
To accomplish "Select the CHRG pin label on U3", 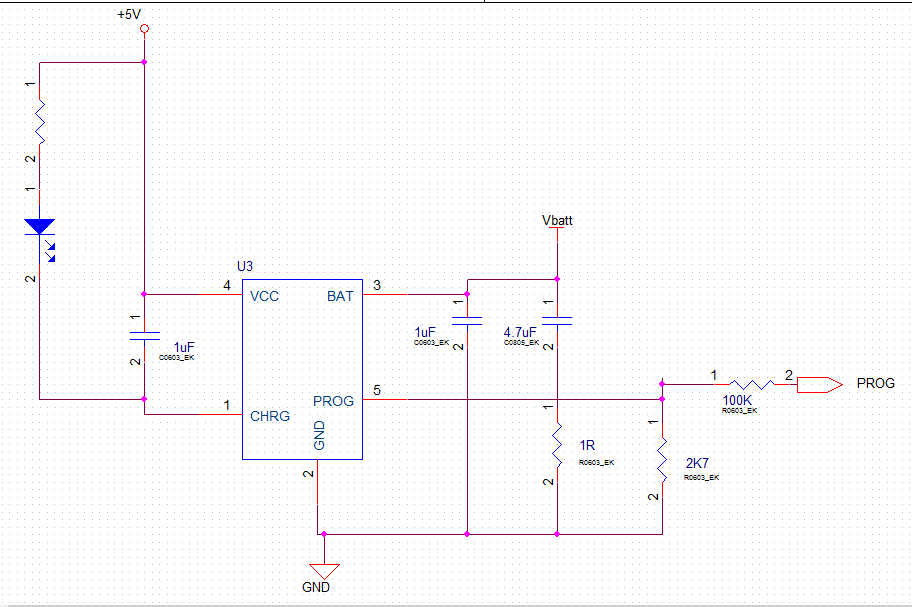I will [272, 416].
